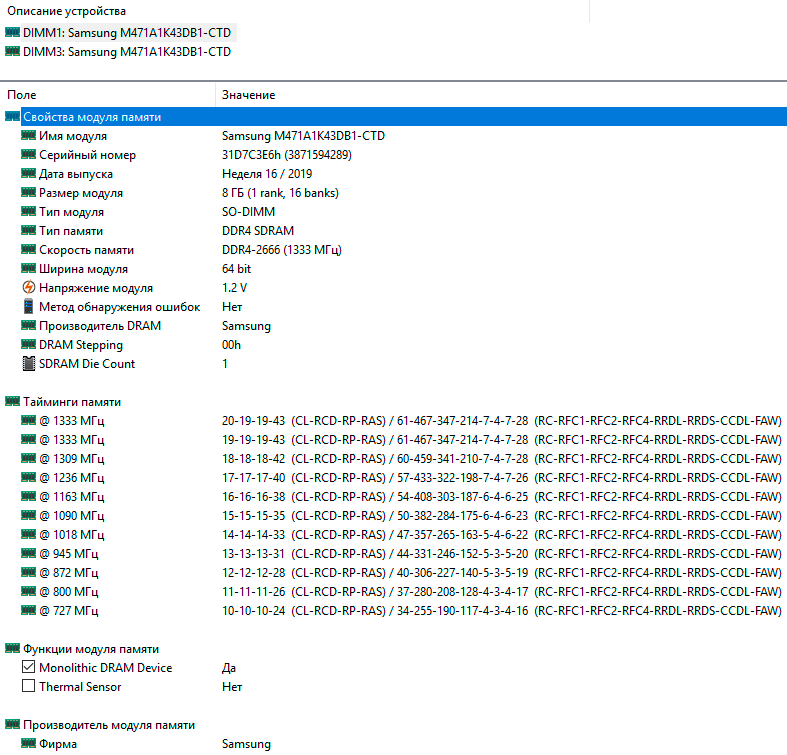Click the icon beside 'Скорость памяти'
Viewport: 787px width, 755px height.
pos(29,249)
